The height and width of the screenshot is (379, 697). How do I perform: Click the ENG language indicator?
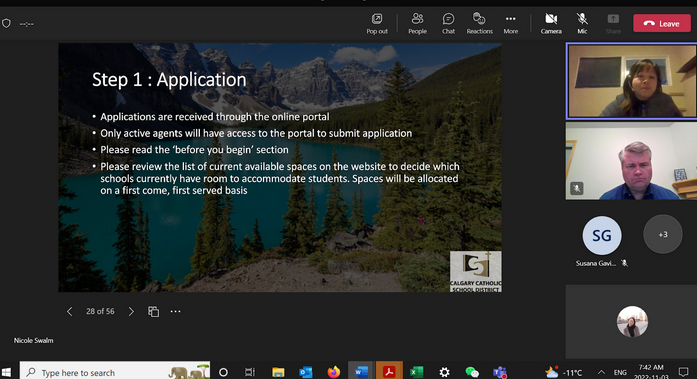[x=620, y=372]
